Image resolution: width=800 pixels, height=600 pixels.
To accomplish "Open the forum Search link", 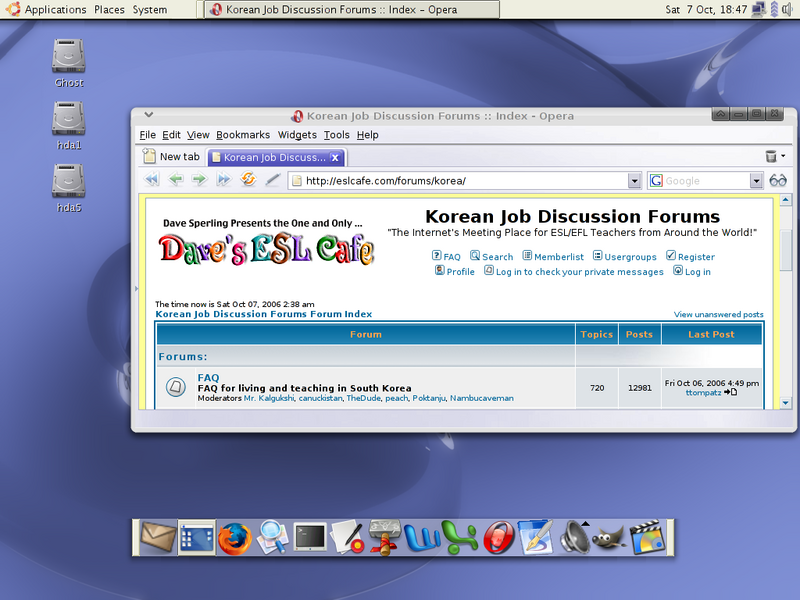I will [x=492, y=257].
